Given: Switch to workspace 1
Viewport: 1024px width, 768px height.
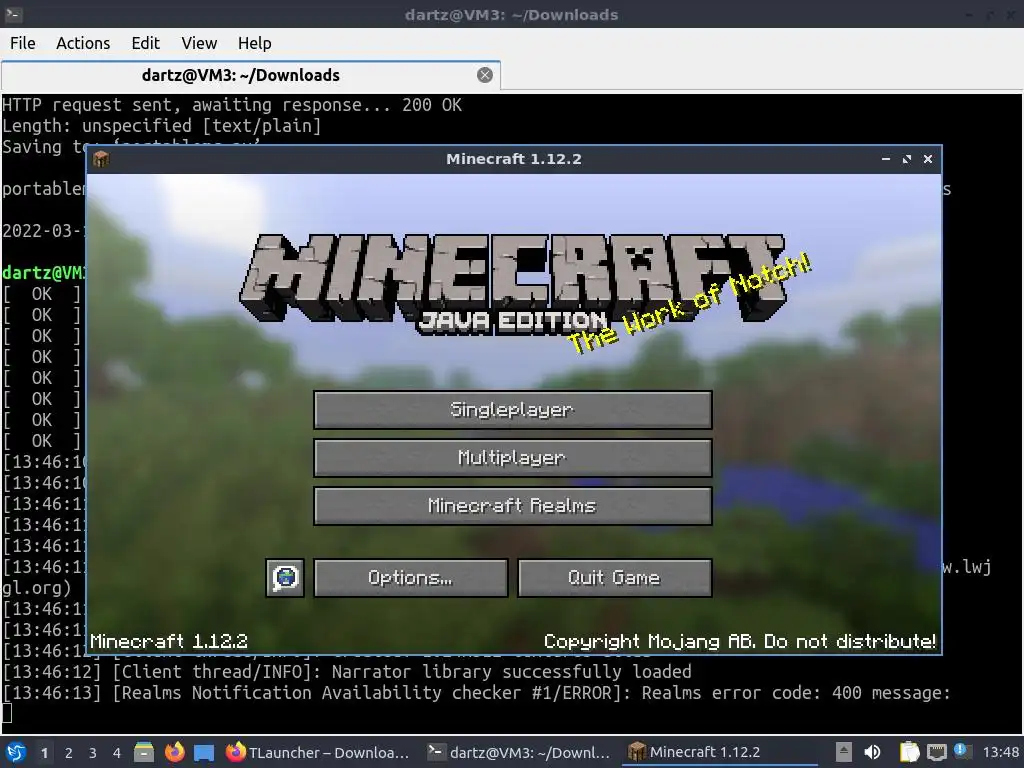Looking at the screenshot, I should pyautogui.click(x=44, y=753).
